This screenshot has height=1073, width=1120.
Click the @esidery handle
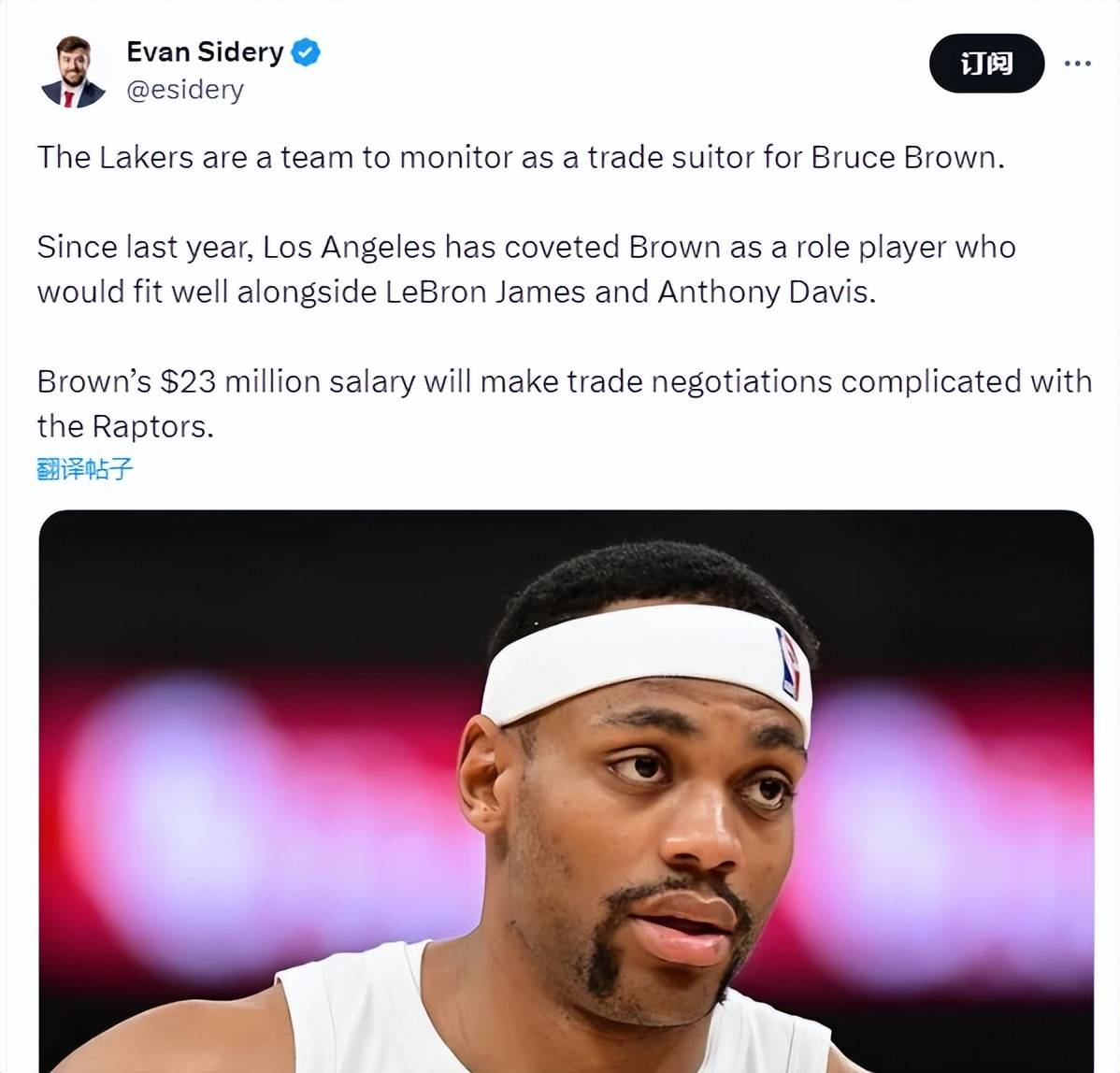185,90
